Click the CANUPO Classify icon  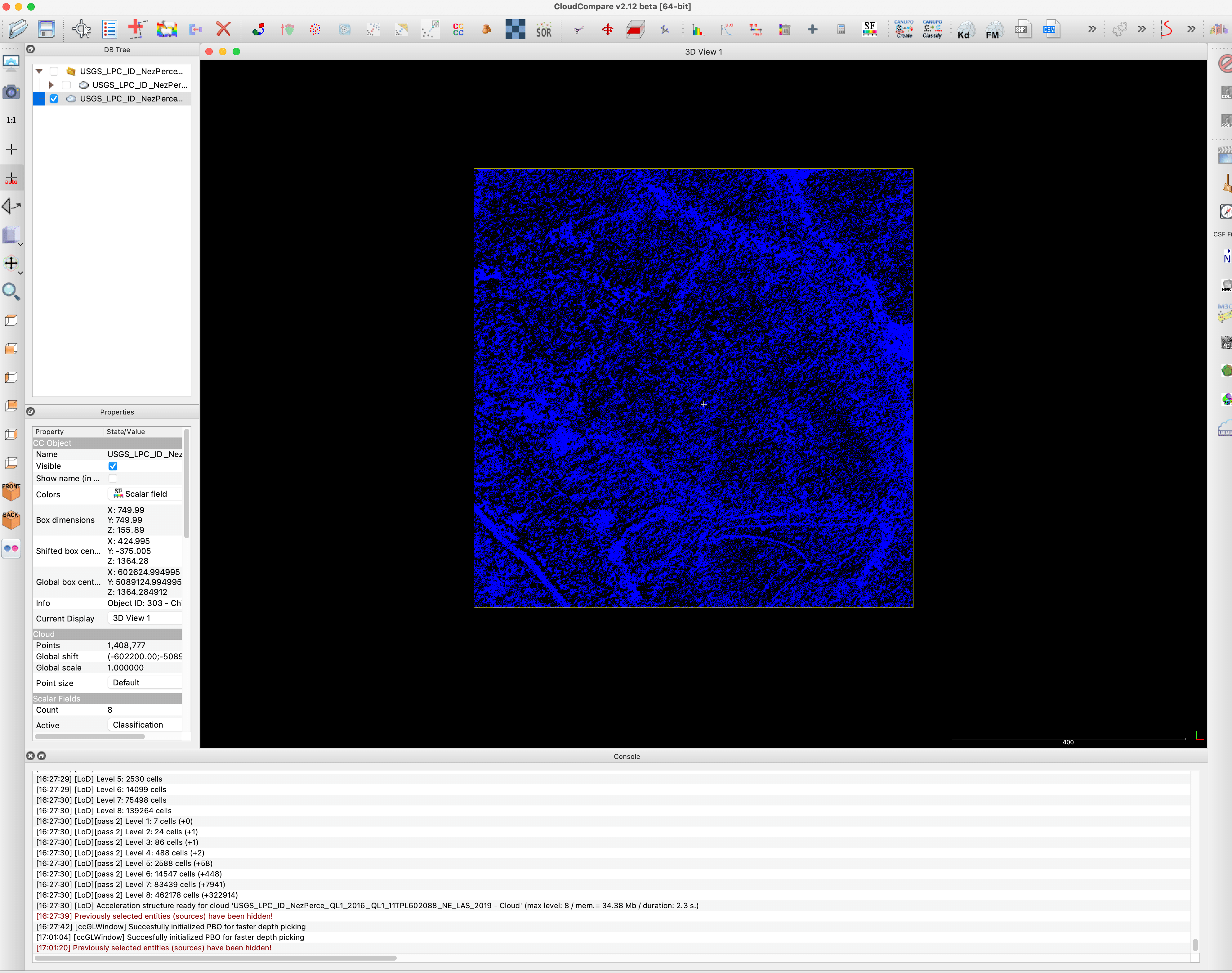[x=932, y=29]
